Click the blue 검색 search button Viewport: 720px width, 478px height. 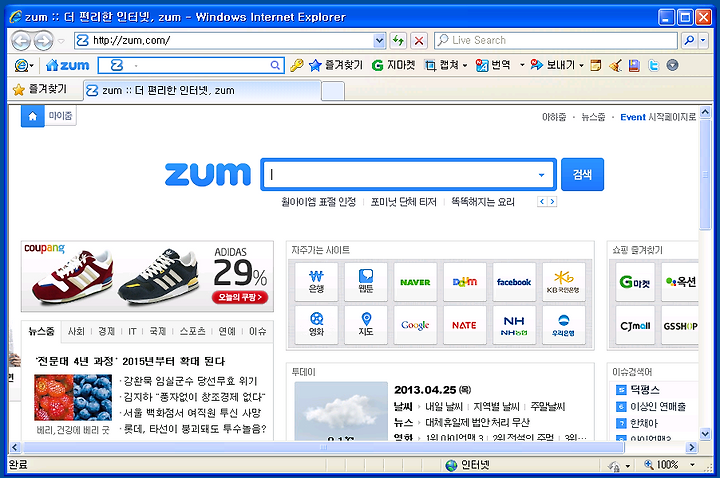pos(582,174)
